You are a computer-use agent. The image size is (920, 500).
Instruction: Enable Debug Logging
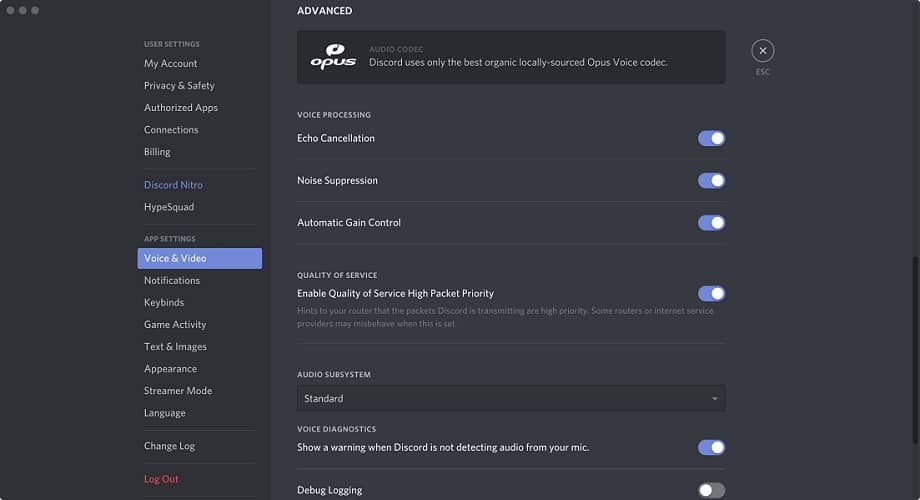tap(711, 490)
